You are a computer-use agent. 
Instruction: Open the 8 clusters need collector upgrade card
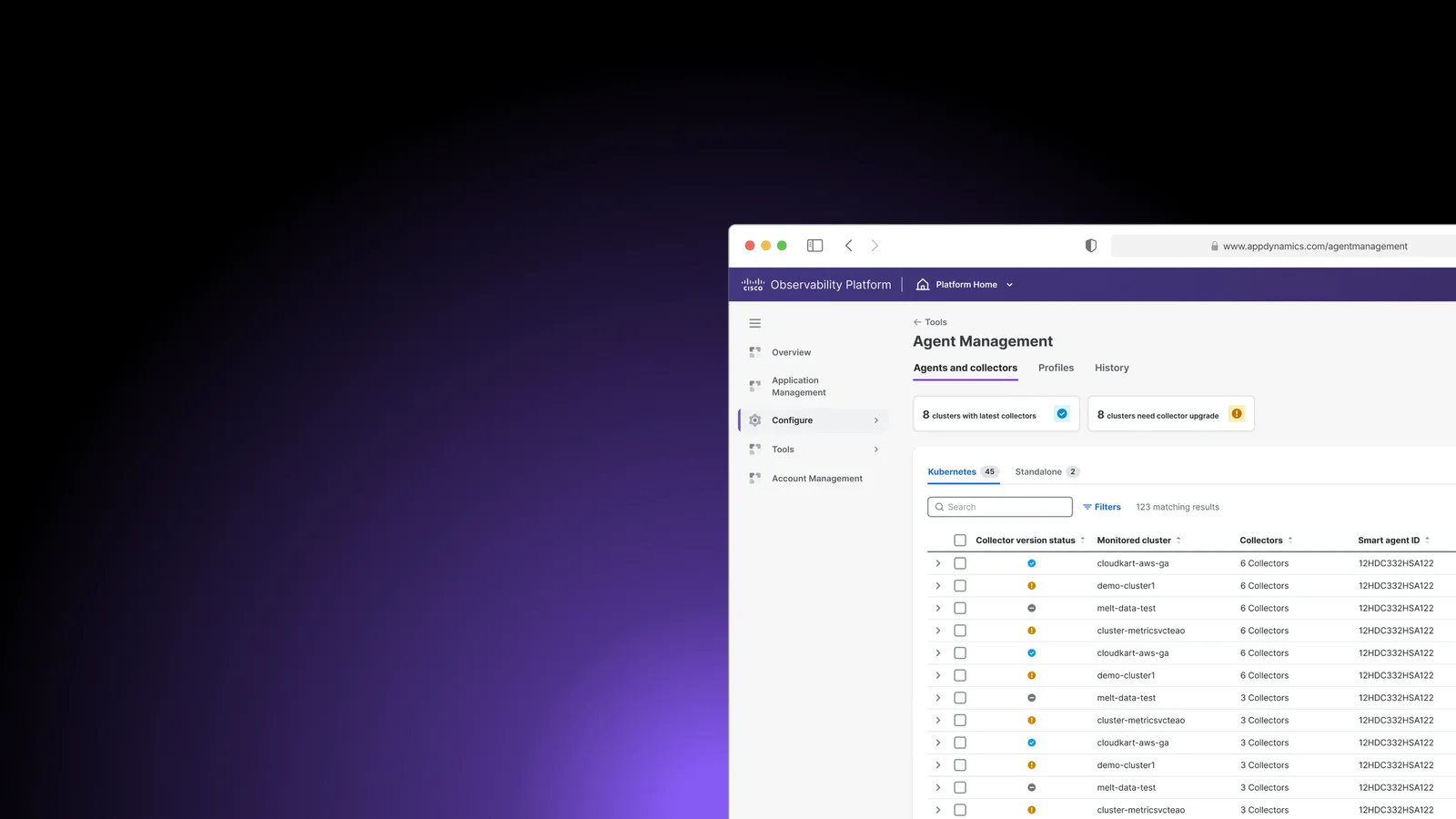[x=1171, y=414]
